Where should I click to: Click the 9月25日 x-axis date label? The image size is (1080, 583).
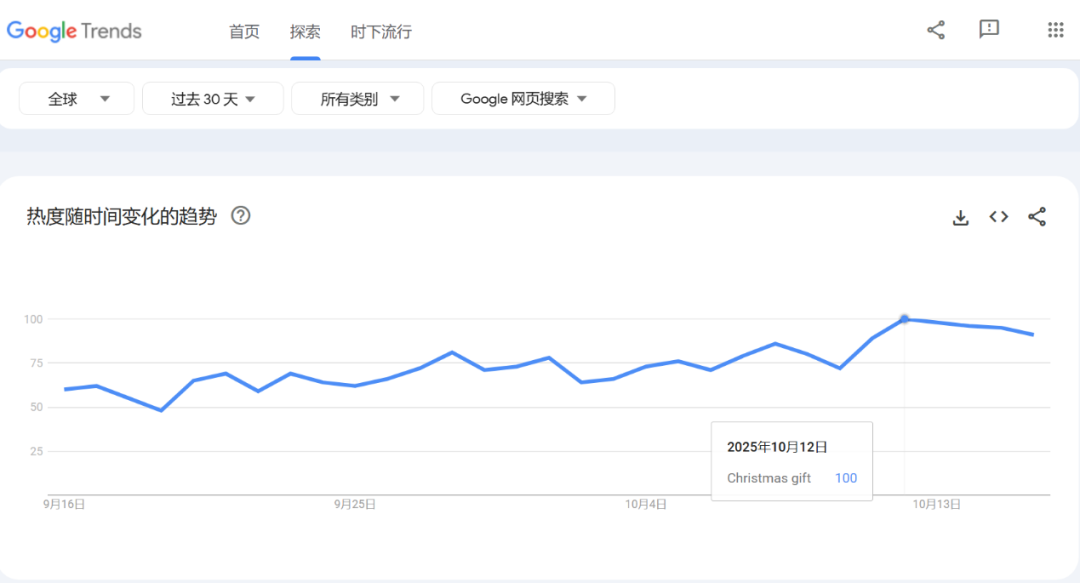[355, 505]
